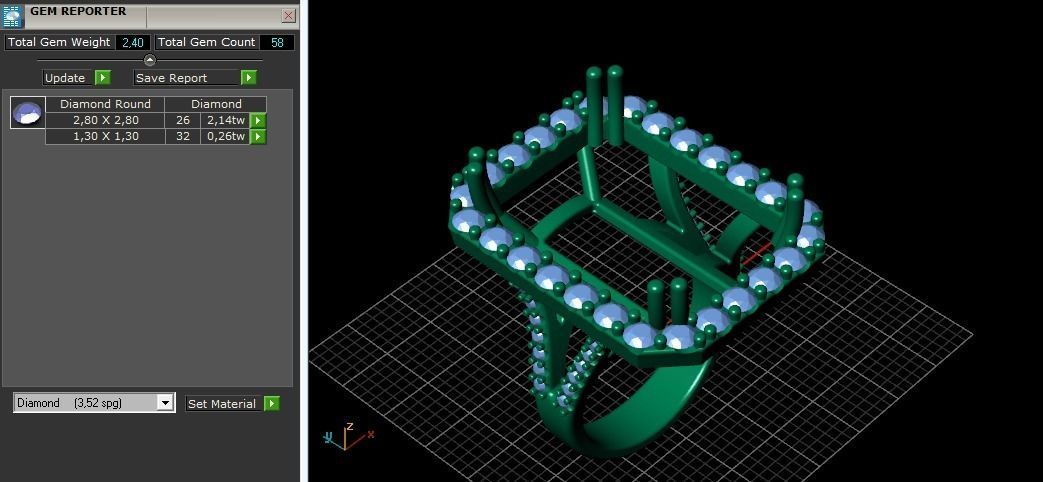Click the 0,26tw weight cell
The width and height of the screenshot is (1043, 482).
coord(225,136)
